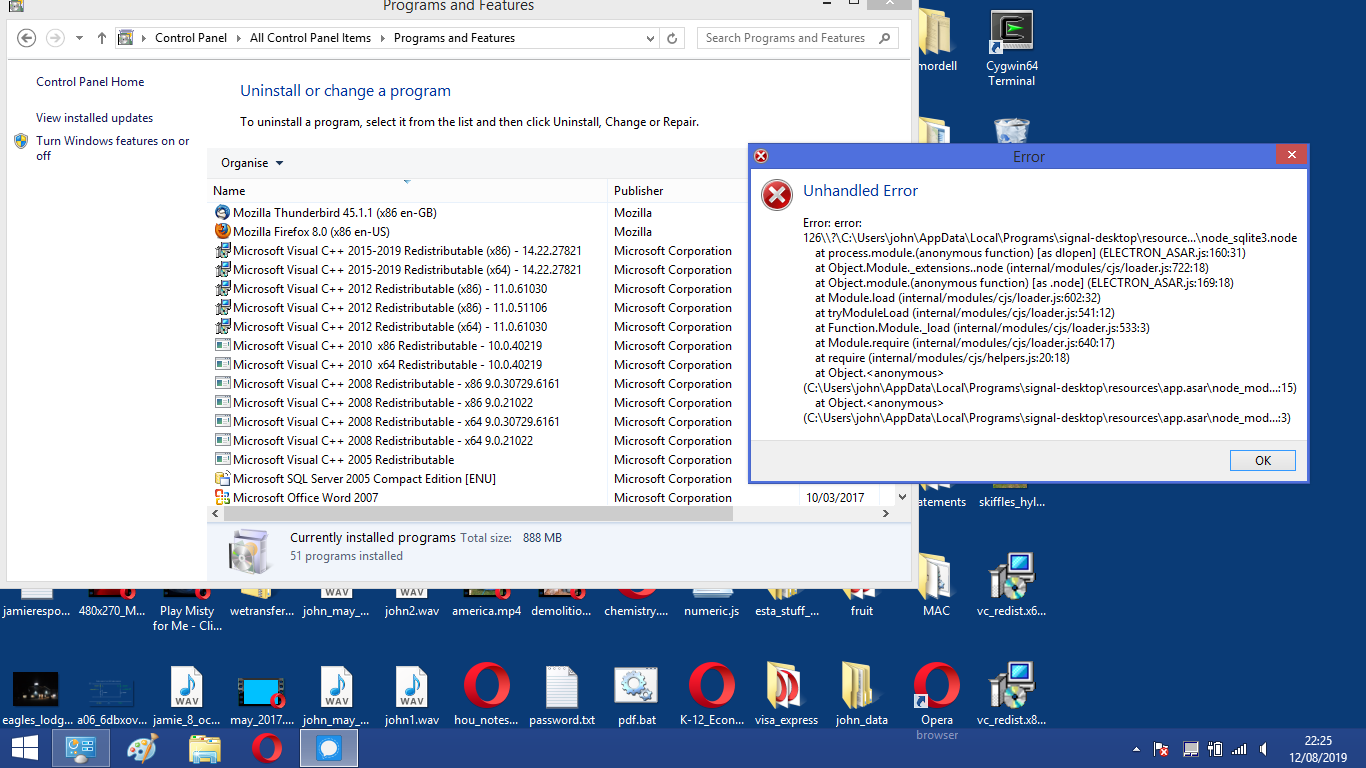This screenshot has height=768, width=1366.
Task: Open the address bar history dropdown
Action: (651, 37)
